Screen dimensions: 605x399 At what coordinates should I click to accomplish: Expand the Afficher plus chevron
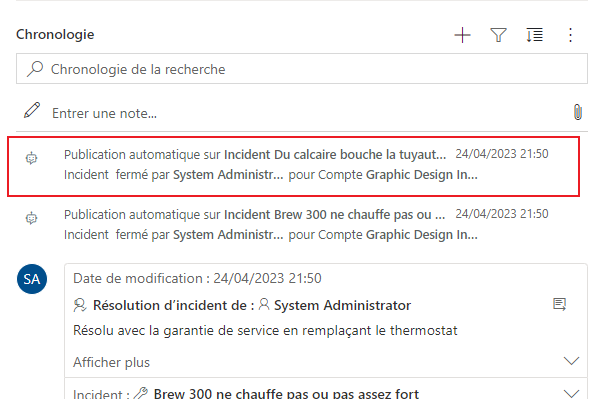(571, 361)
